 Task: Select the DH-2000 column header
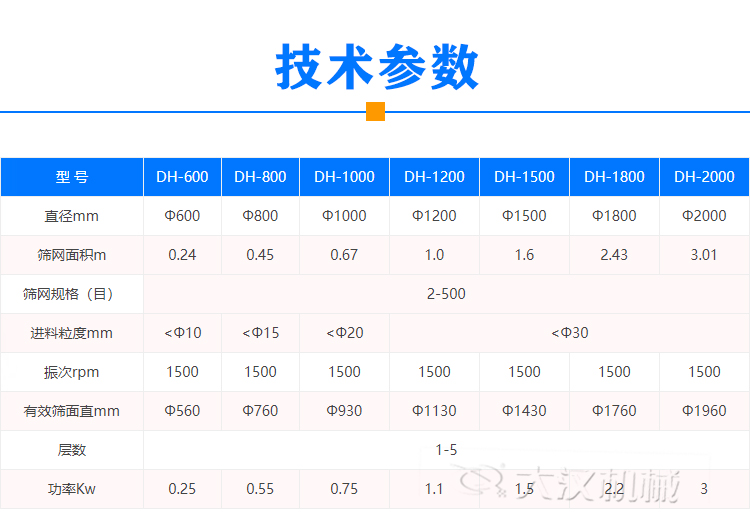click(704, 177)
